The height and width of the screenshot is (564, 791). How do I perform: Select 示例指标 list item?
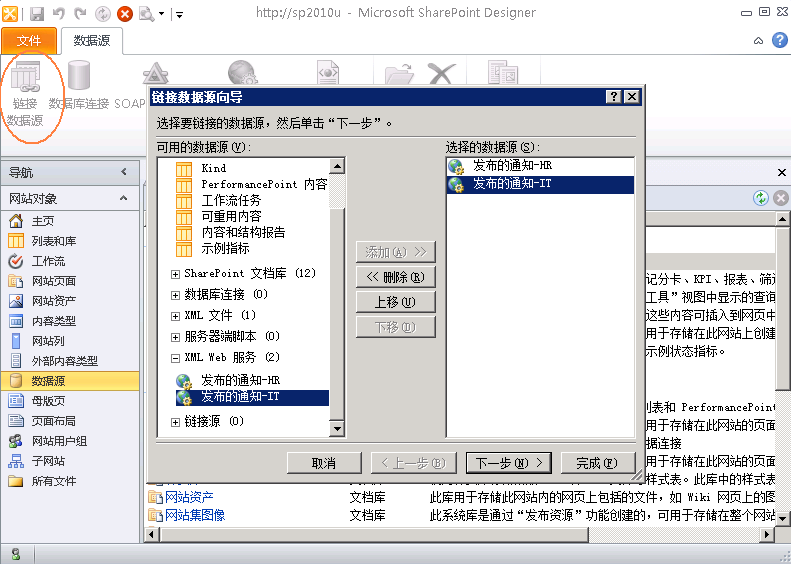click(225, 248)
